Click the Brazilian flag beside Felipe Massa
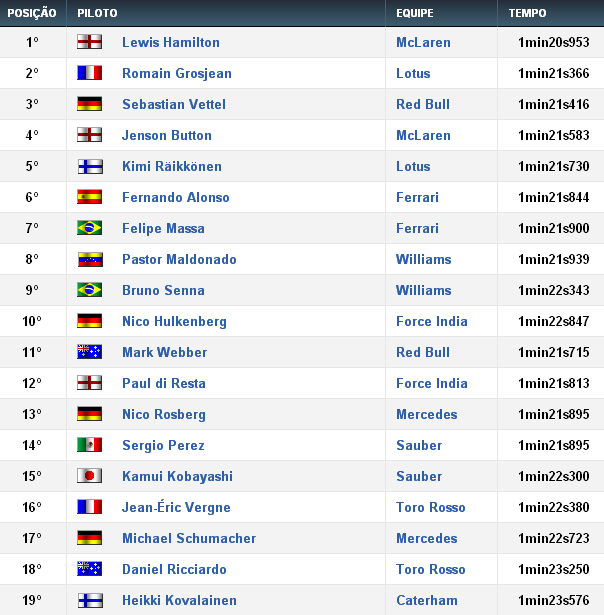Viewport: 604px width, 615px height. tap(89, 228)
